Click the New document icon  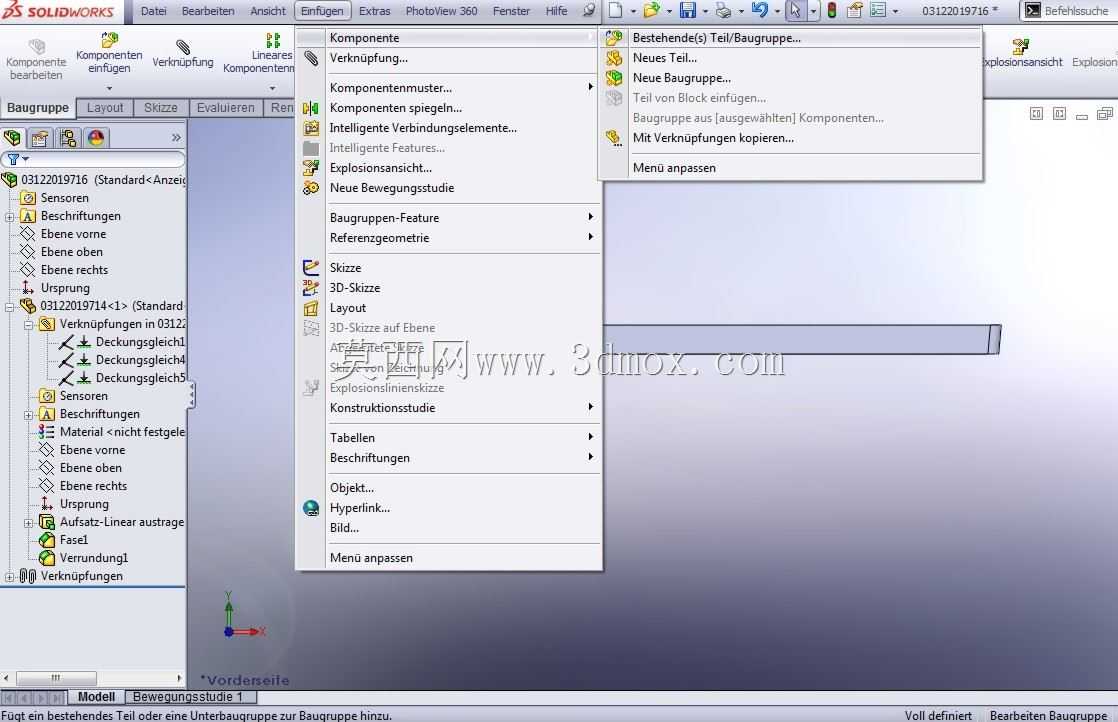[615, 11]
